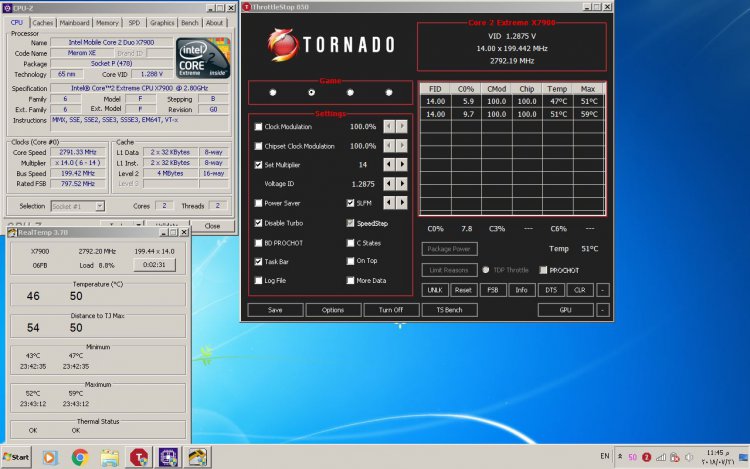Uncheck Disable Turbo checkbox
The width and height of the screenshot is (750, 469).
coord(258,223)
